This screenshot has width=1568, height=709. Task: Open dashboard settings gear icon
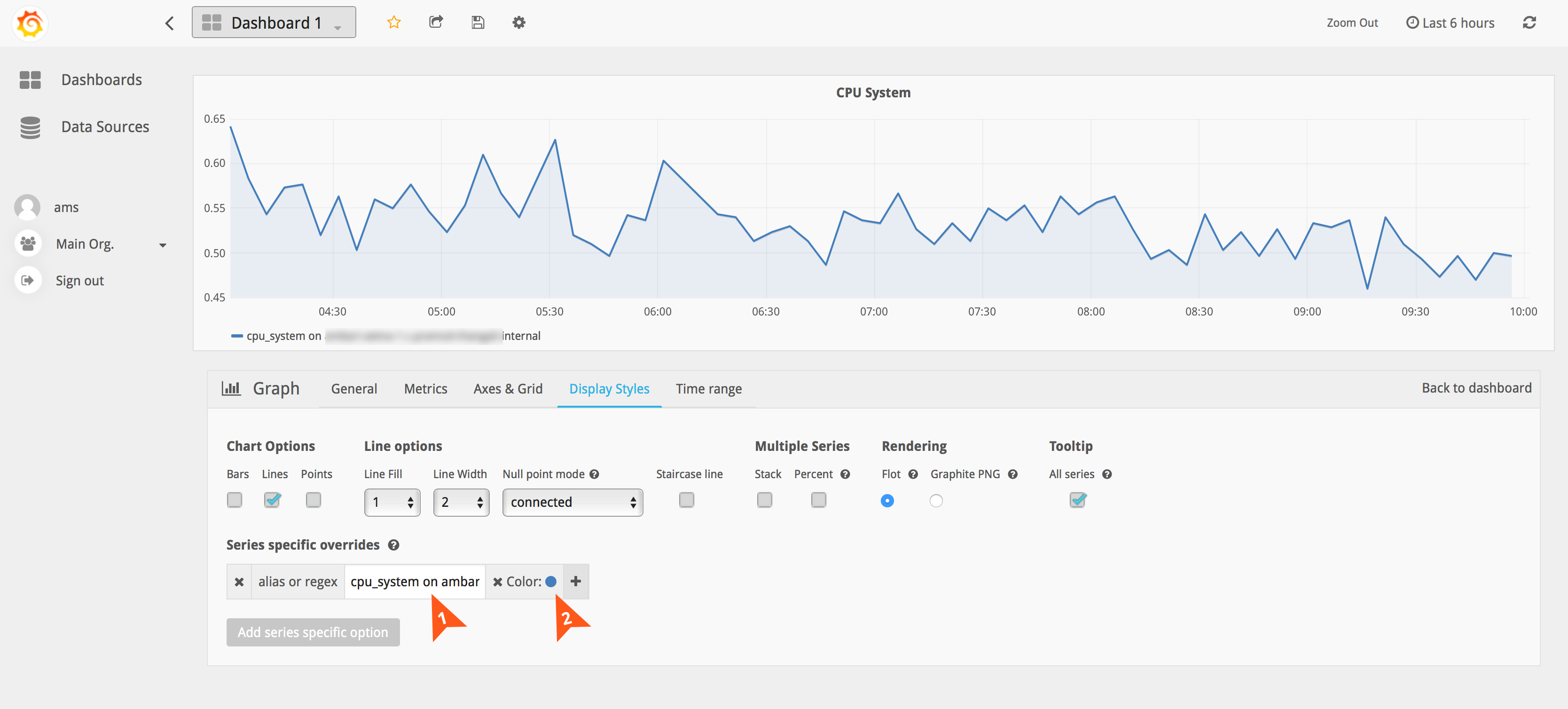(x=518, y=23)
